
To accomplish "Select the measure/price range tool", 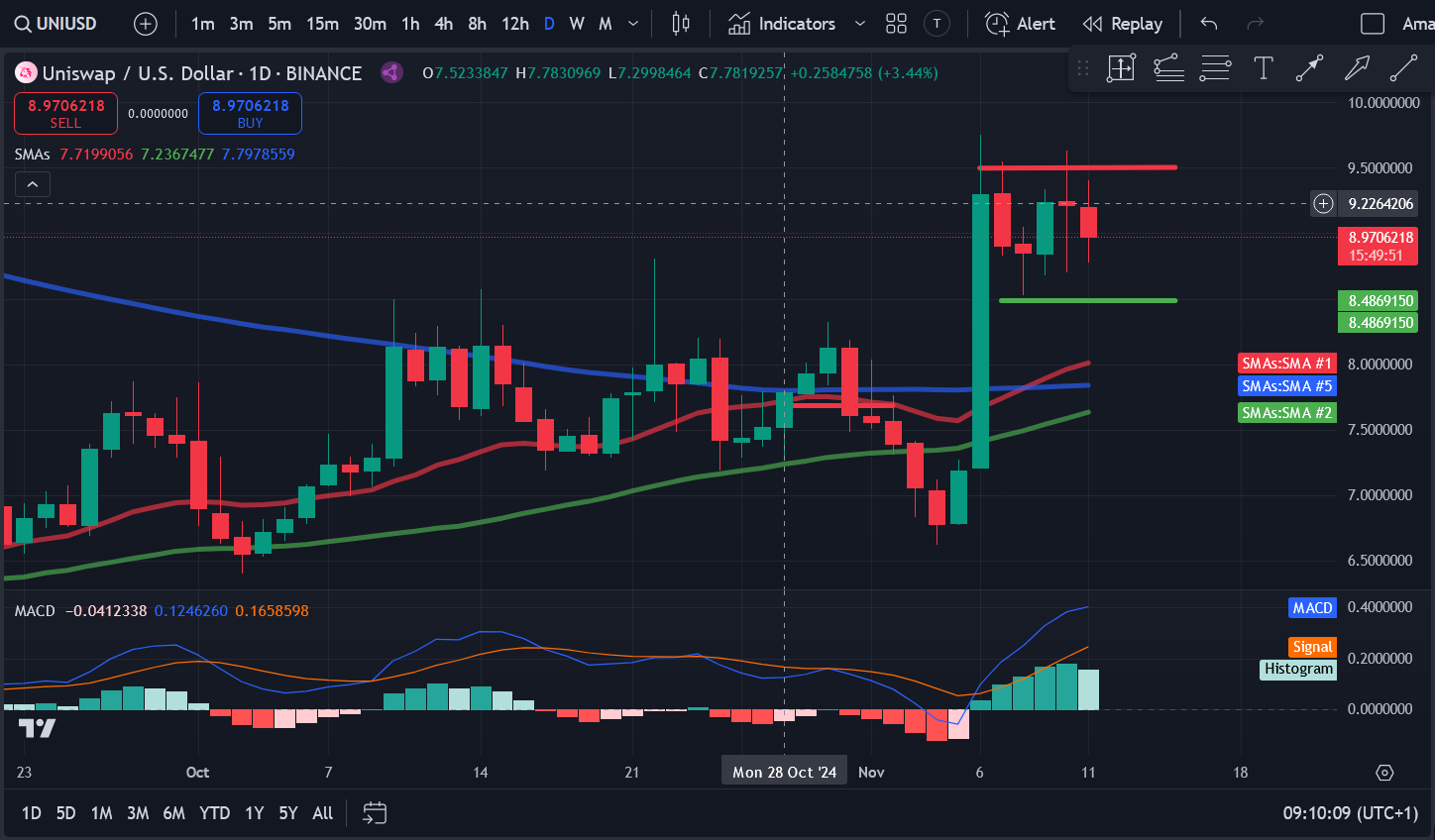I will [1121, 68].
